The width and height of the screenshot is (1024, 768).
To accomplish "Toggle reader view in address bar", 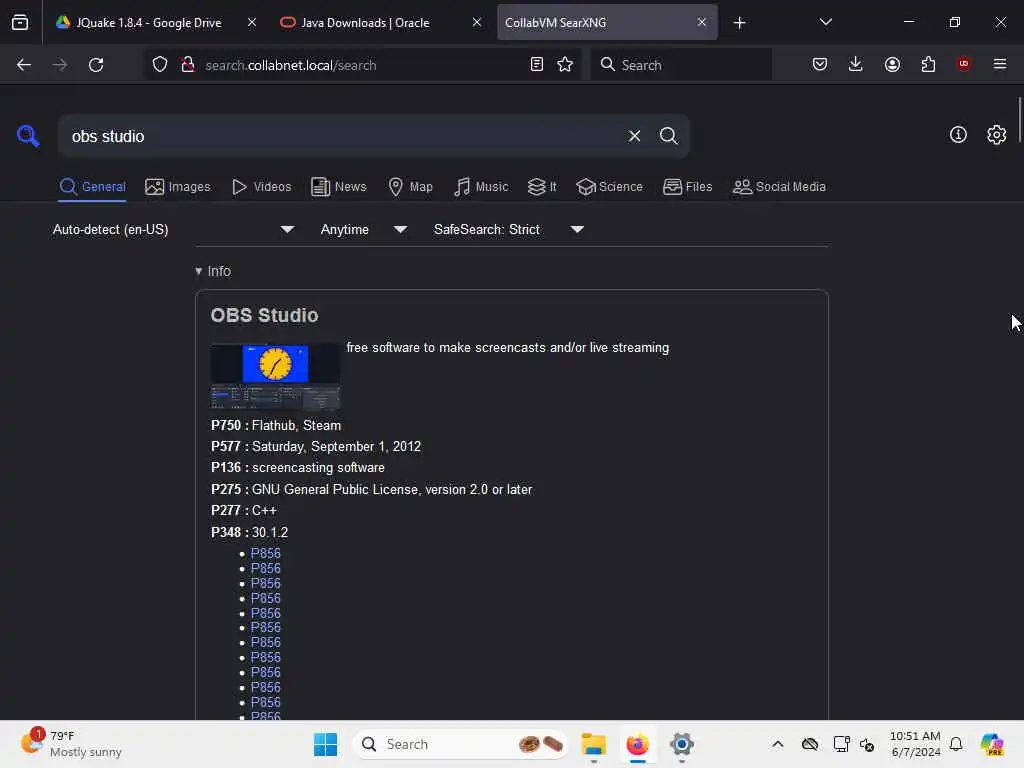I will [537, 65].
